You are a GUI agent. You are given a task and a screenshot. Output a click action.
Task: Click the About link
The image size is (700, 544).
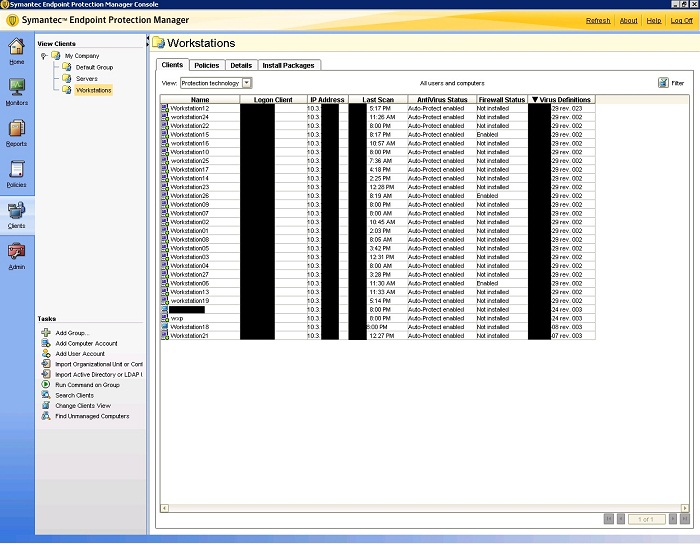click(628, 21)
